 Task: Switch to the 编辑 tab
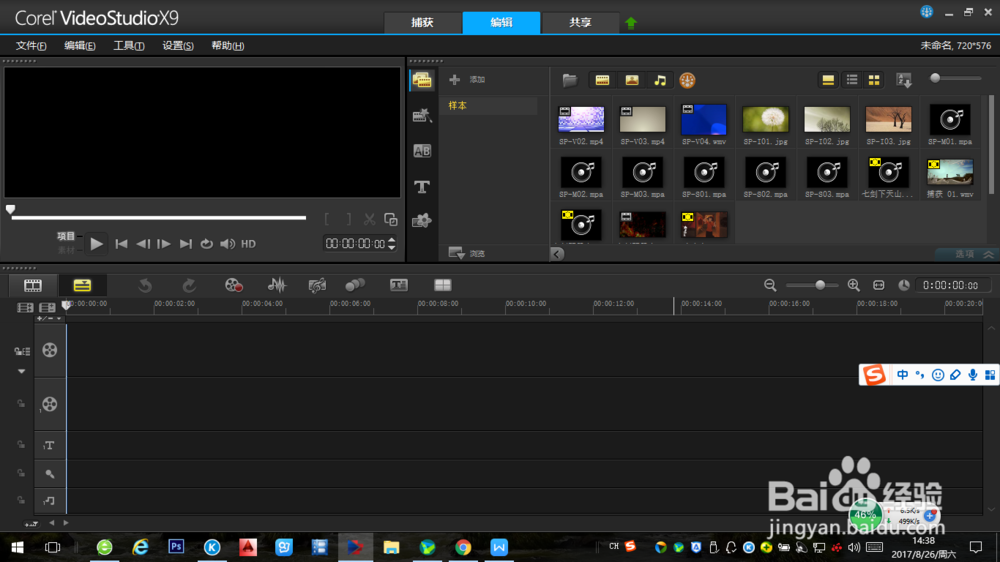point(501,22)
